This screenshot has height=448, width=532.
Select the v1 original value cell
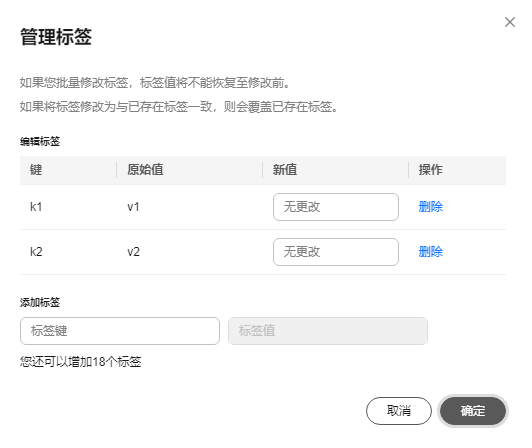(x=133, y=207)
